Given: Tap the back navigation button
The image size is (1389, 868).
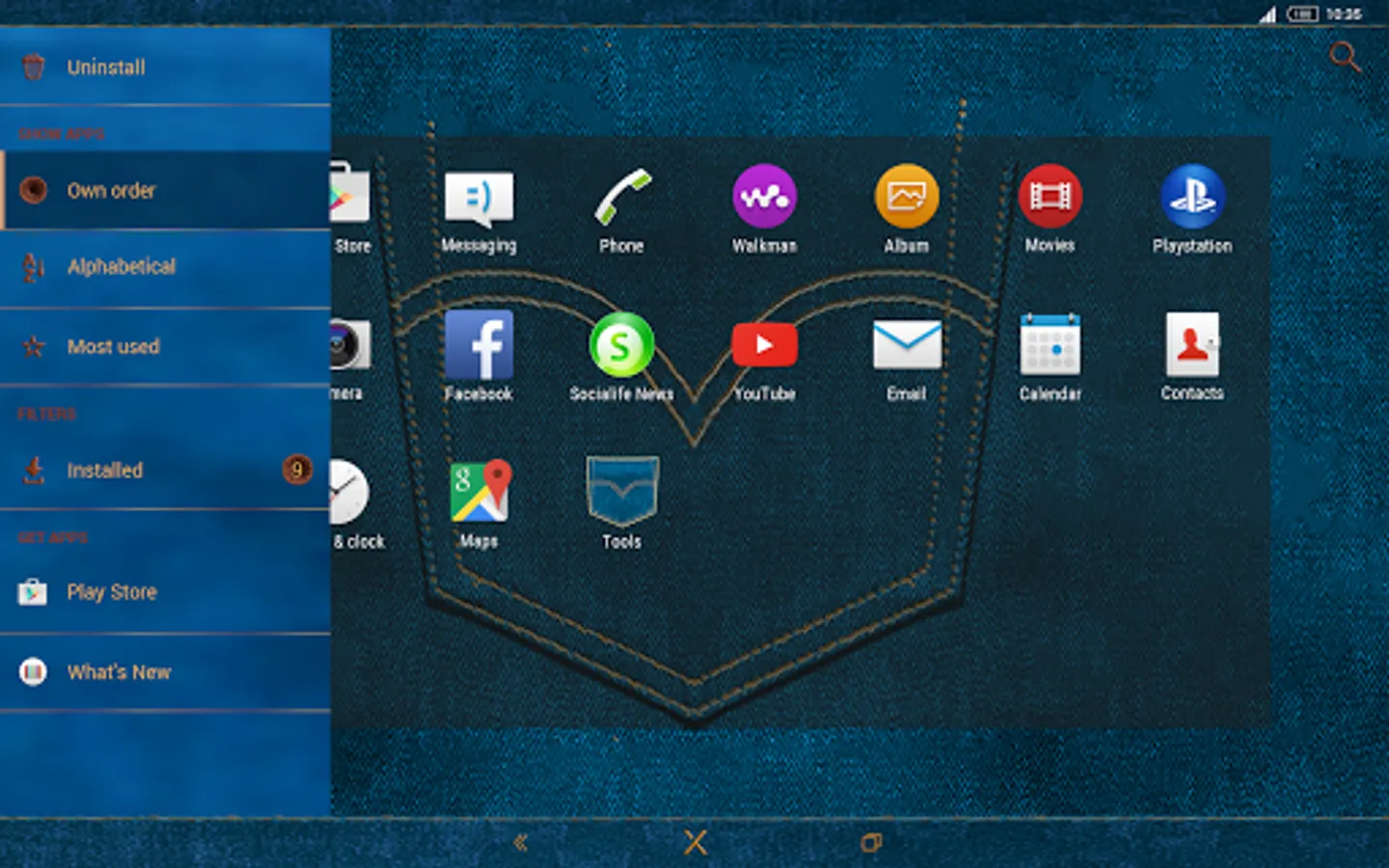Looking at the screenshot, I should 520,843.
